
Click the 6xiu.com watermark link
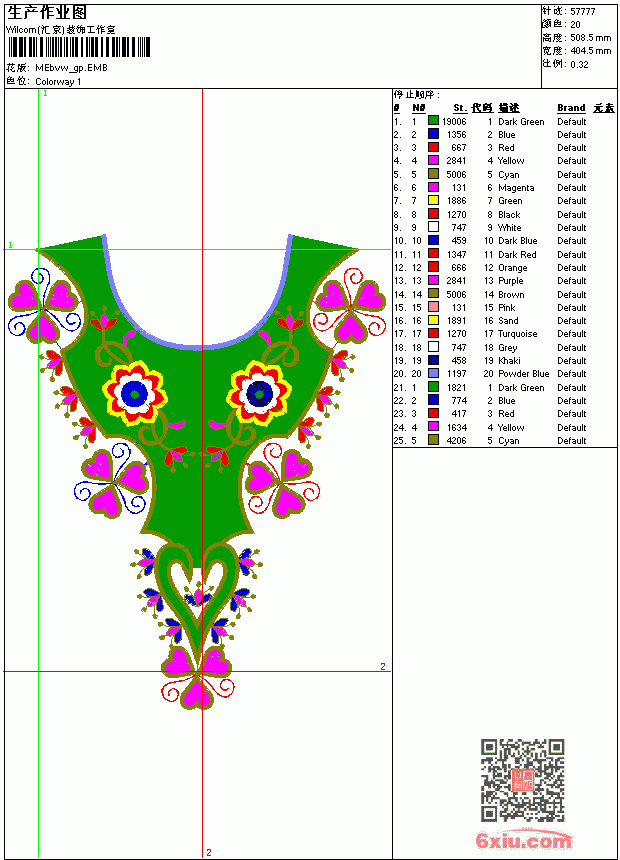pos(524,840)
